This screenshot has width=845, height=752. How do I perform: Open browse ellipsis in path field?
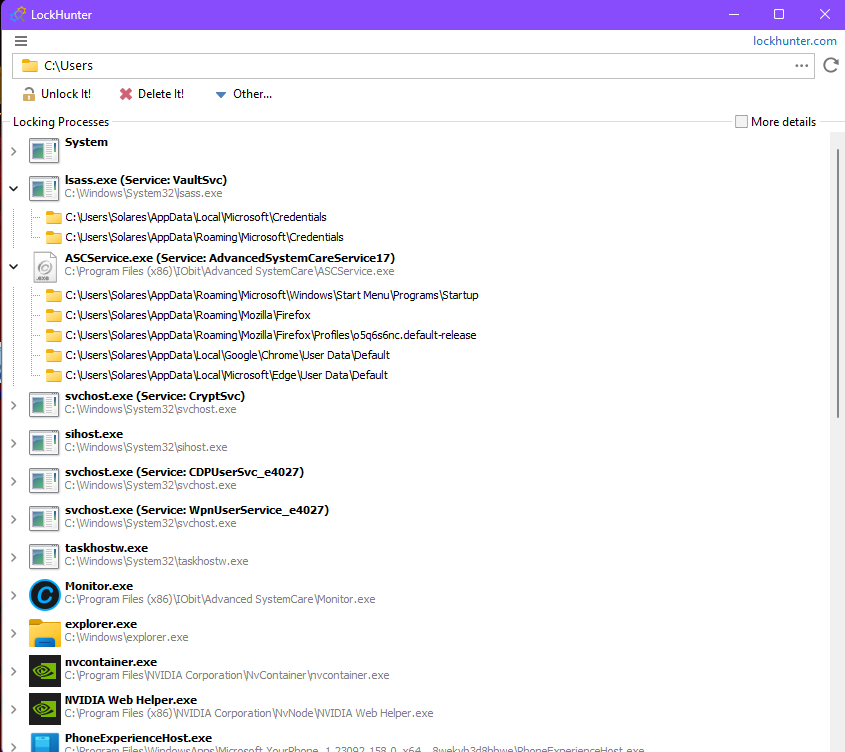[x=801, y=66]
